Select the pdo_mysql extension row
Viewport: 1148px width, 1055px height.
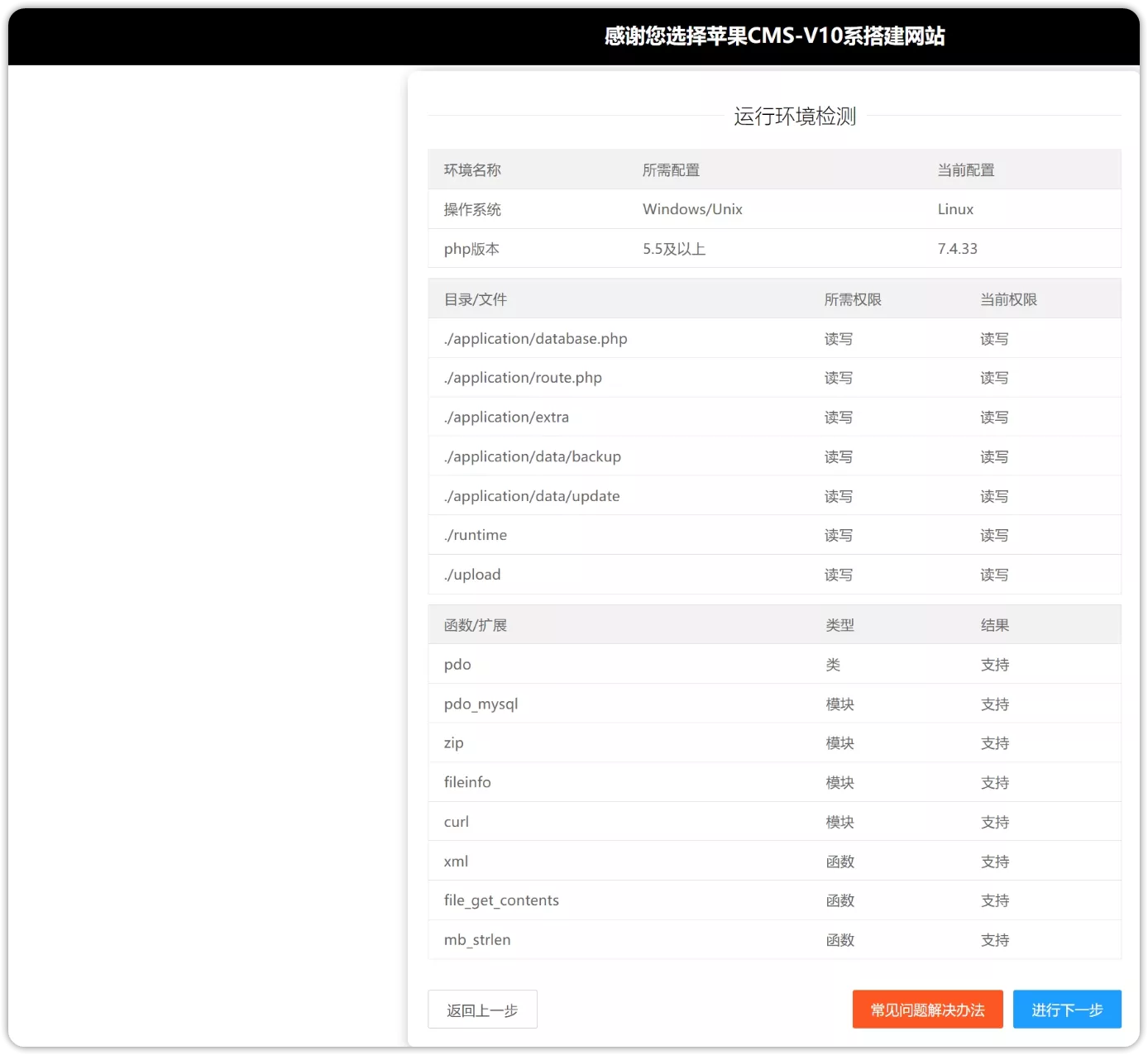(481, 704)
